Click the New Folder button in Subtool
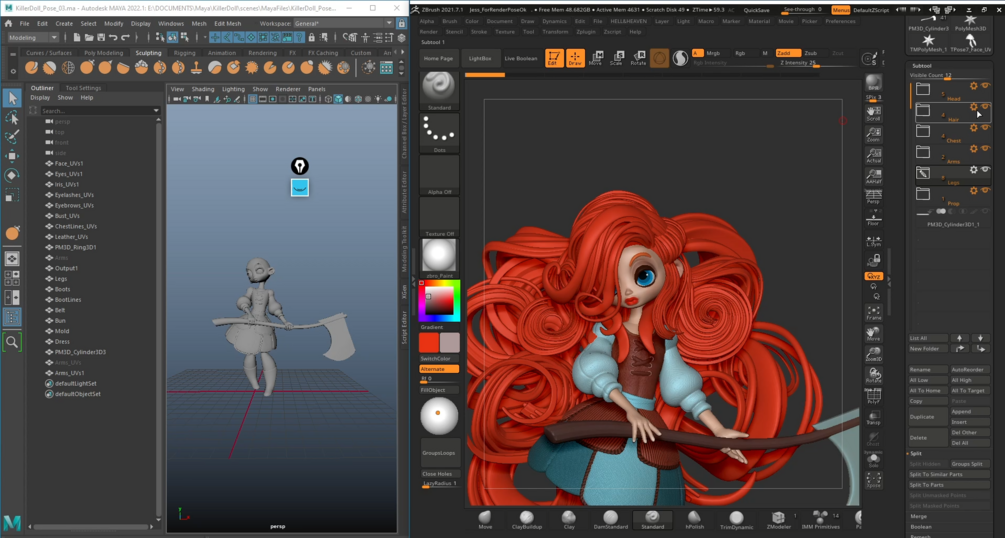This screenshot has width=1005, height=538. click(927, 349)
